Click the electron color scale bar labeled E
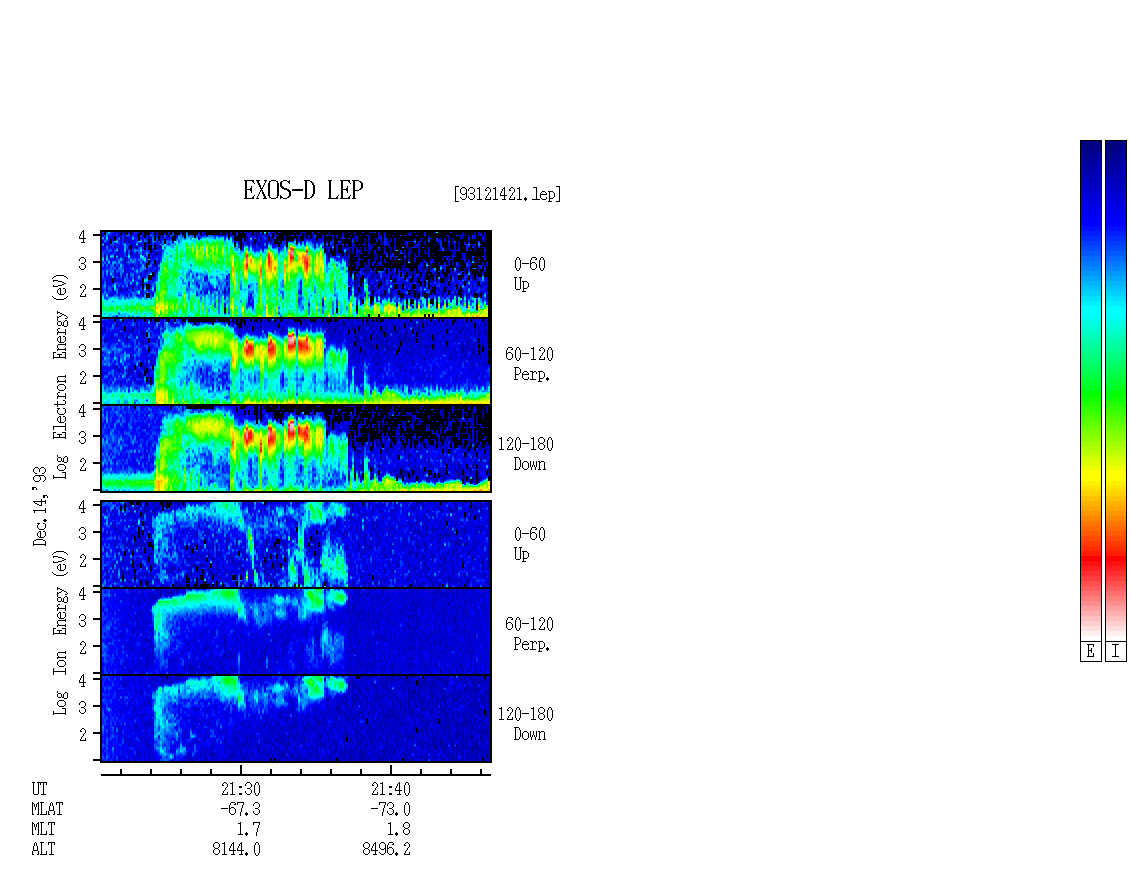Screen dimensions: 1130x875 coord(1090,390)
